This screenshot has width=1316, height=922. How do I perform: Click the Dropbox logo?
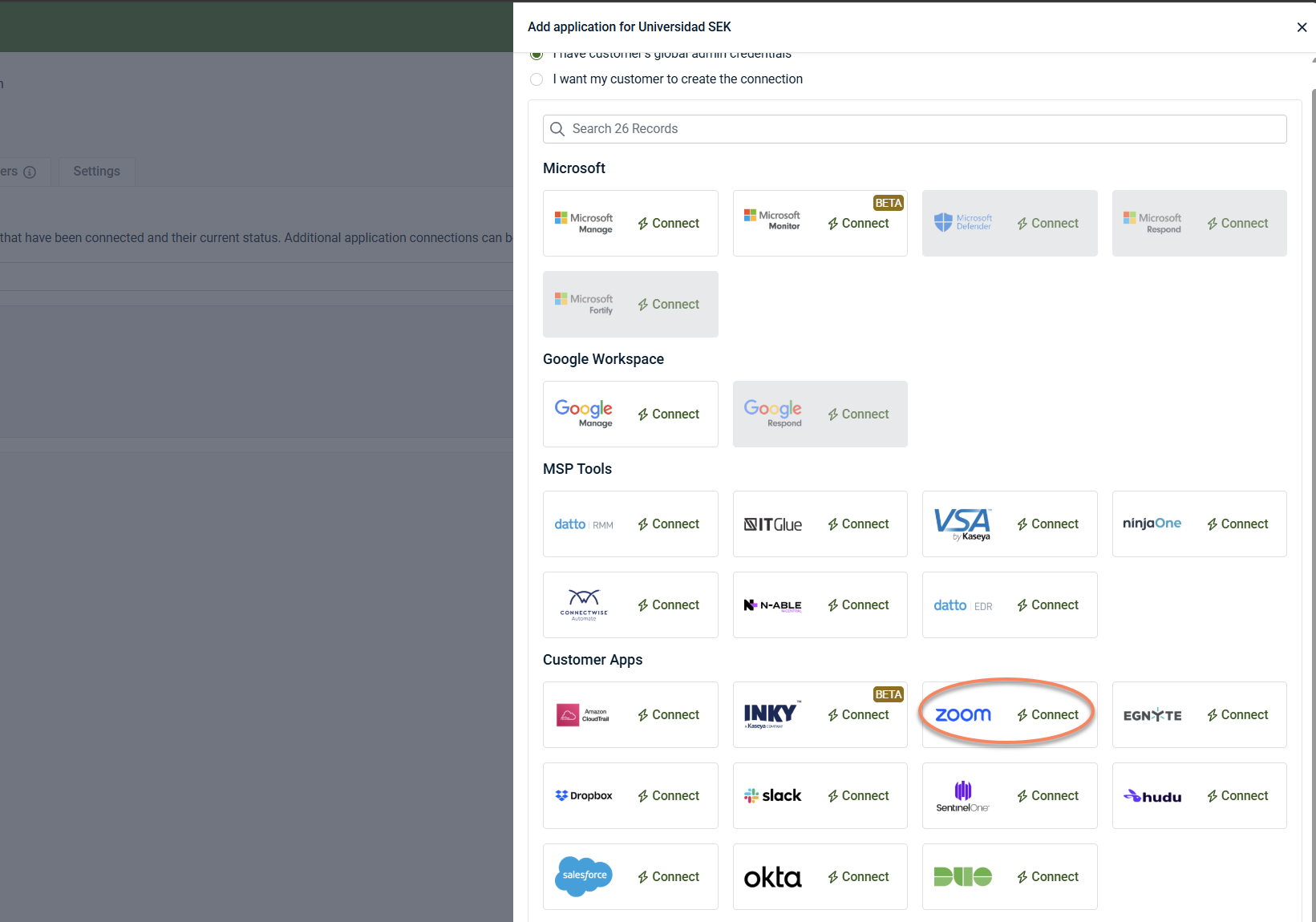[584, 796]
